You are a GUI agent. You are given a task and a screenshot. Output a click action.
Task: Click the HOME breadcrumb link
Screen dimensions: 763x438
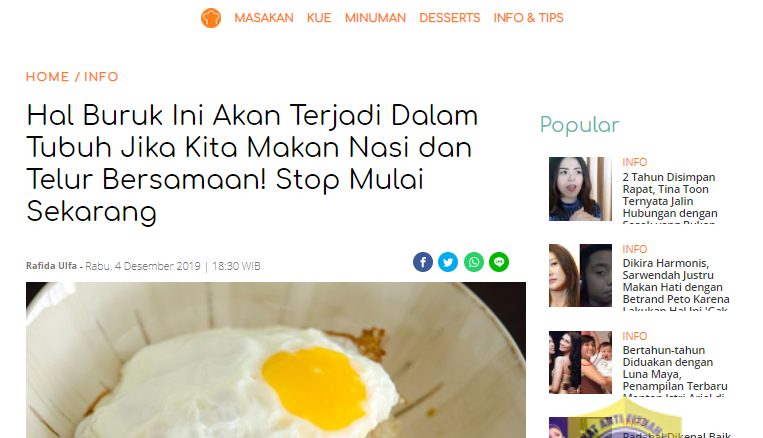(x=48, y=77)
